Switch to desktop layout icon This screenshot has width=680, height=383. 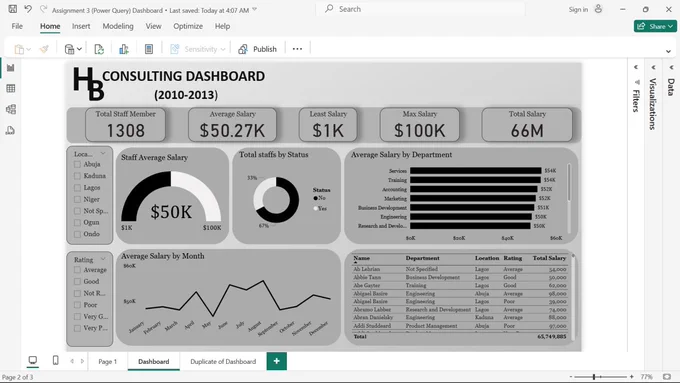(x=33, y=360)
